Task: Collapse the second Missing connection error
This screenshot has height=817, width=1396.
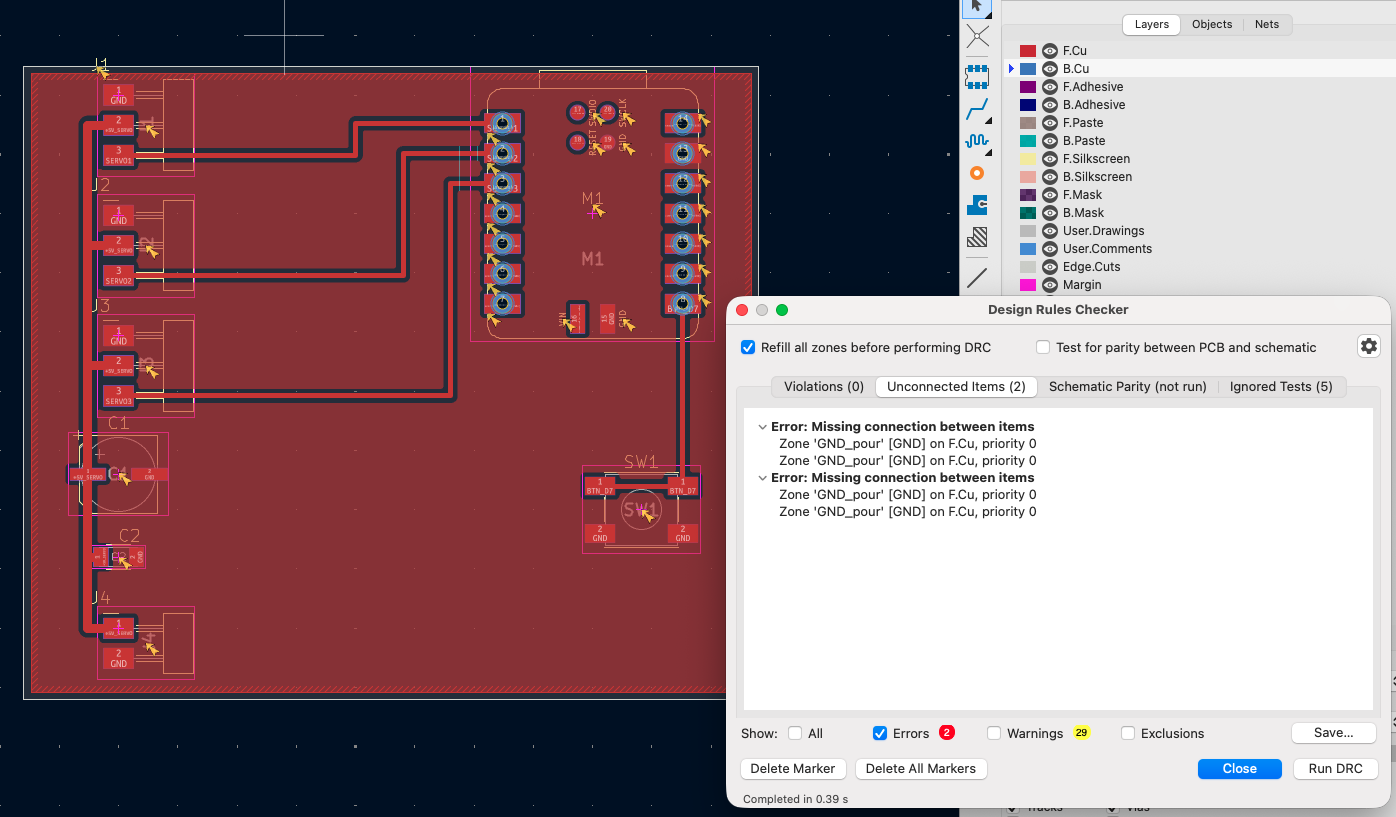Action: (763, 478)
